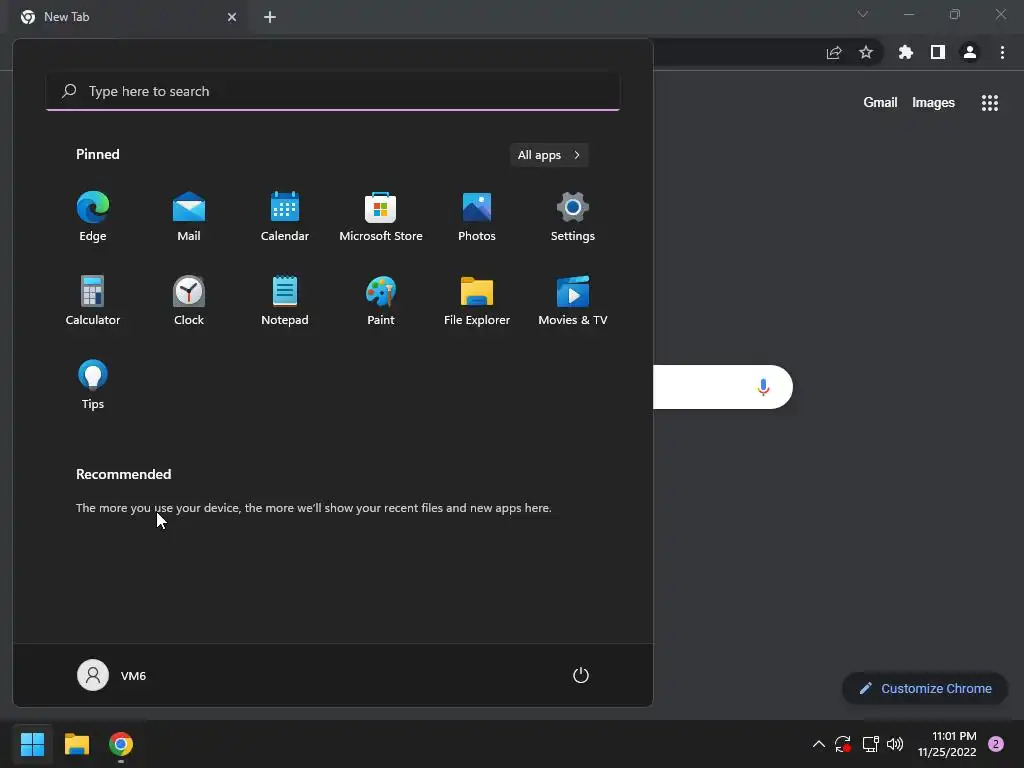Focus the Type here to search box
The image size is (1024, 768).
333,91
